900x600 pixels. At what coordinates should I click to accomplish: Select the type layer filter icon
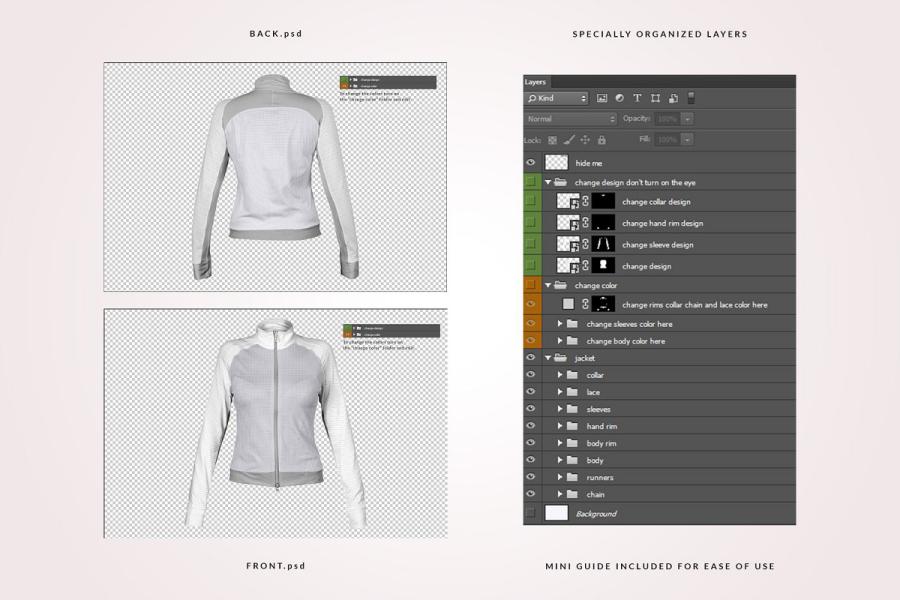coord(637,98)
